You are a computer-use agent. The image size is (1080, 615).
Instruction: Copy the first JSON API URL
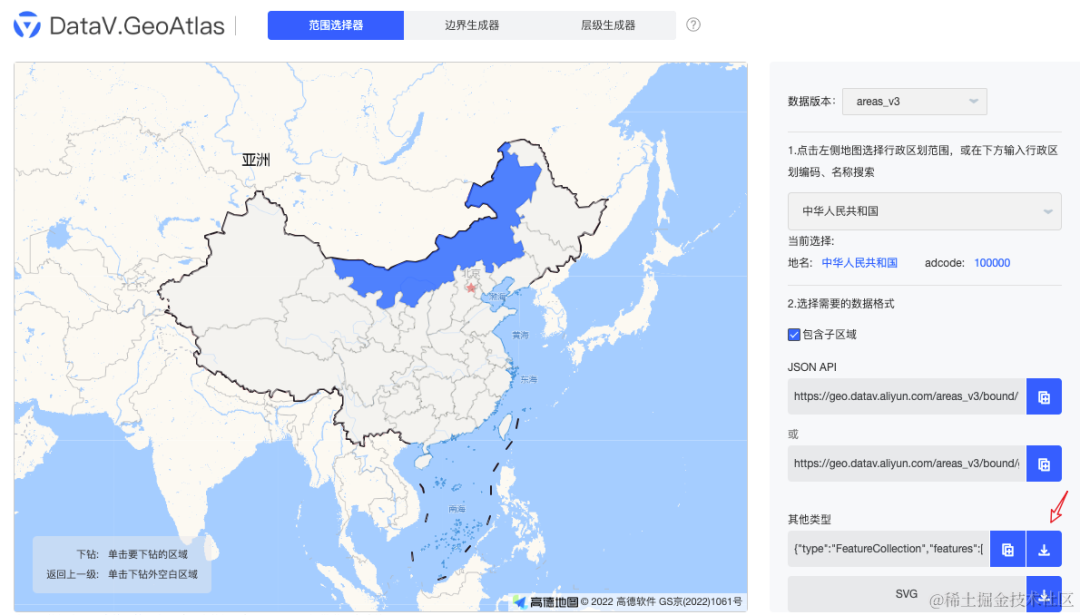click(x=1043, y=397)
